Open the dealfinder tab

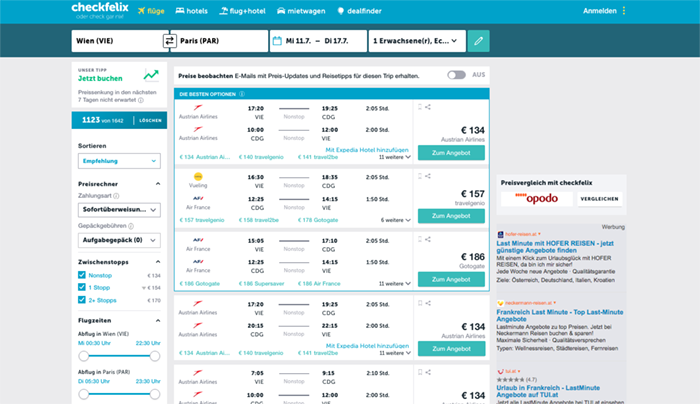(359, 11)
